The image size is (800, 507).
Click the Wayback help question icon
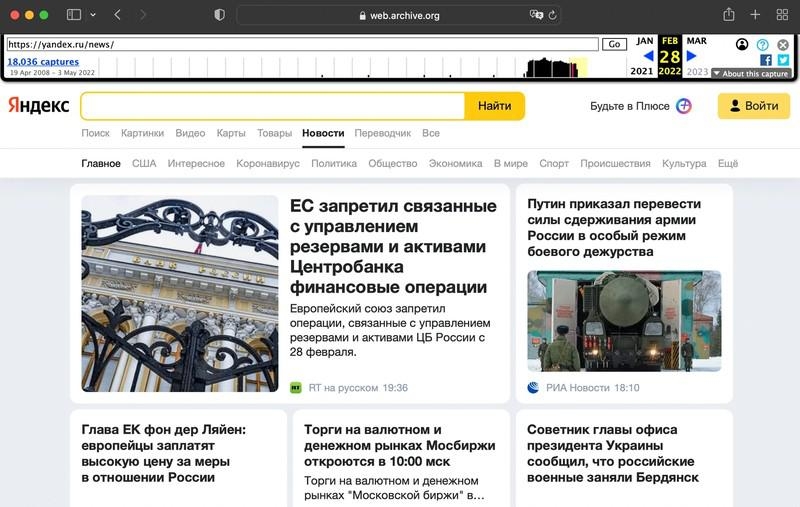tap(762, 45)
